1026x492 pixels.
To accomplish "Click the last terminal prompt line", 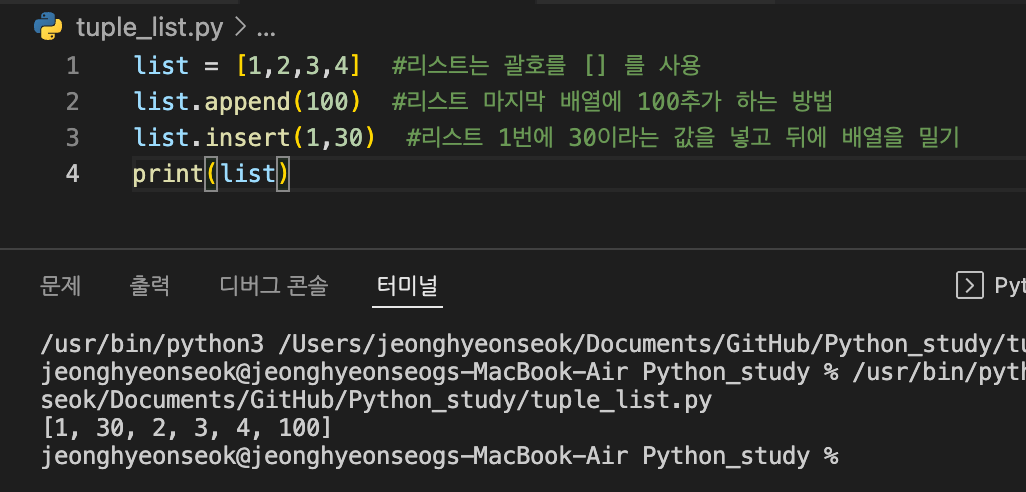I will pyautogui.click(x=440, y=456).
